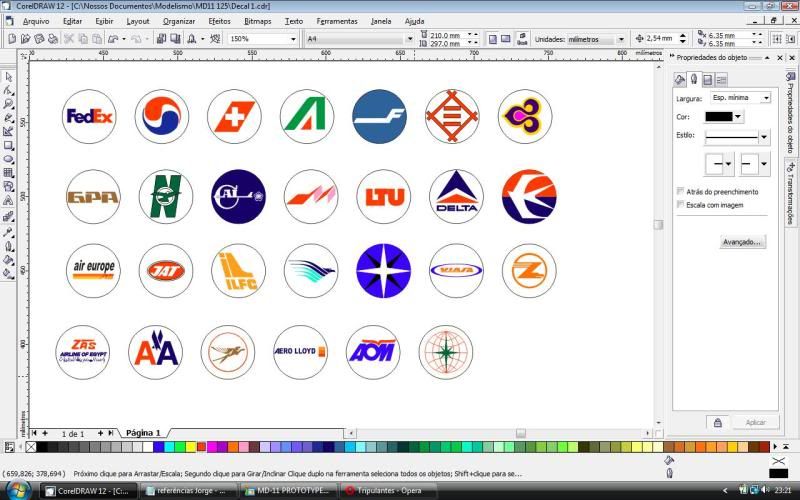This screenshot has height=500, width=800.
Task: Click the New document icon
Action: [x=12, y=39]
